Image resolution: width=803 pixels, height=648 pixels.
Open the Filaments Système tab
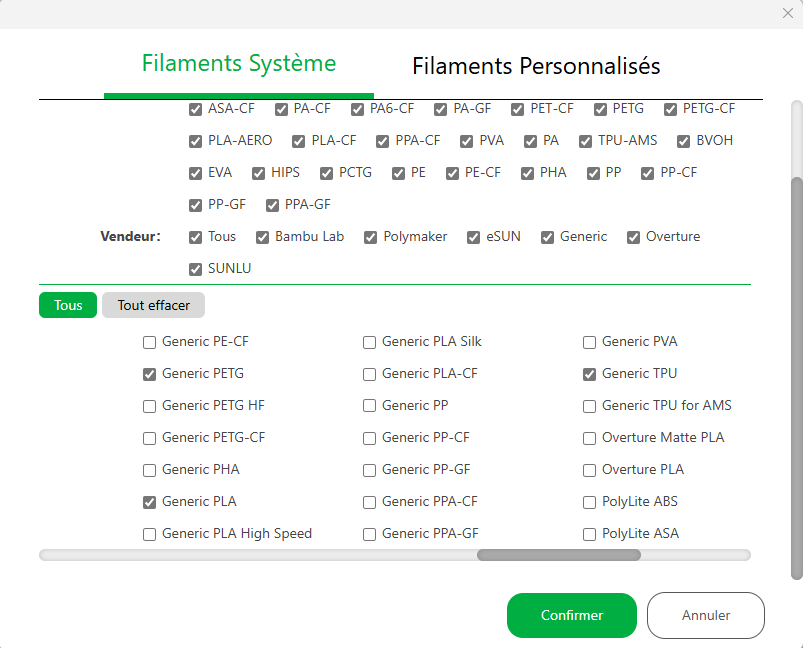pos(239,64)
